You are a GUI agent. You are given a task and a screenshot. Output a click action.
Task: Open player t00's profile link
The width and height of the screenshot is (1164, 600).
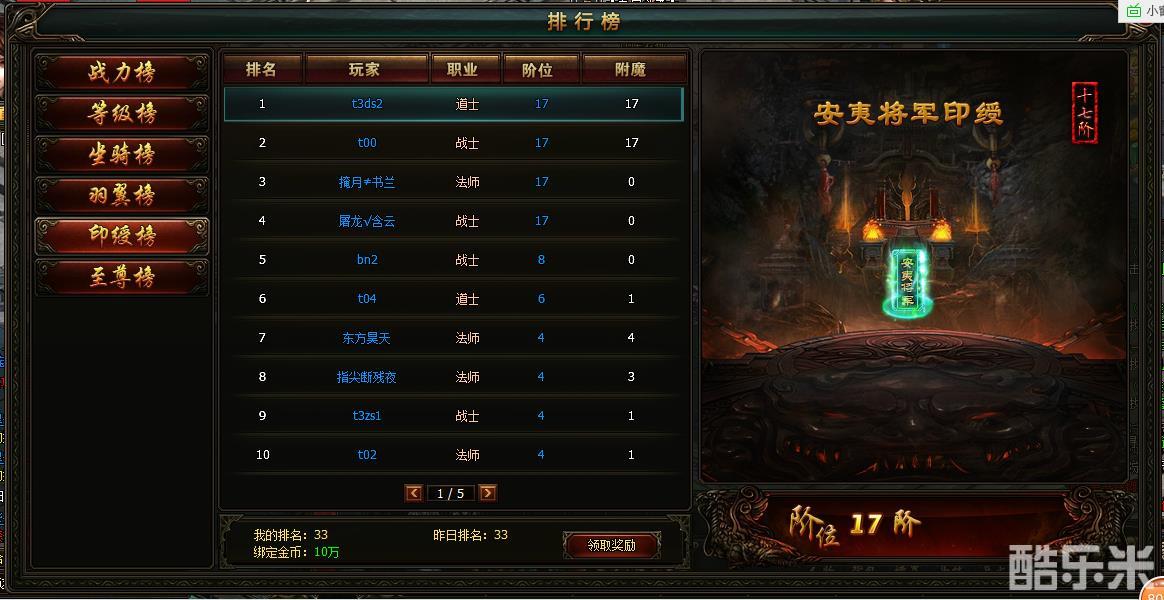[x=367, y=143]
